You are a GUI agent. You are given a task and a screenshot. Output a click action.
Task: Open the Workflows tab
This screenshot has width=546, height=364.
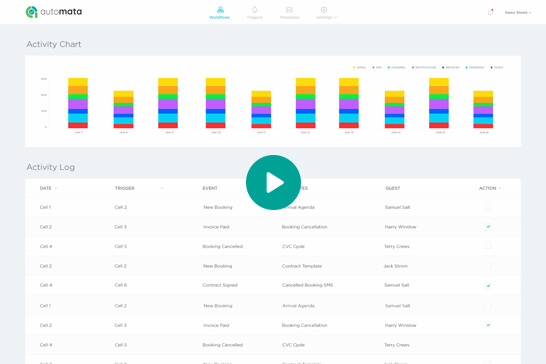pos(219,13)
